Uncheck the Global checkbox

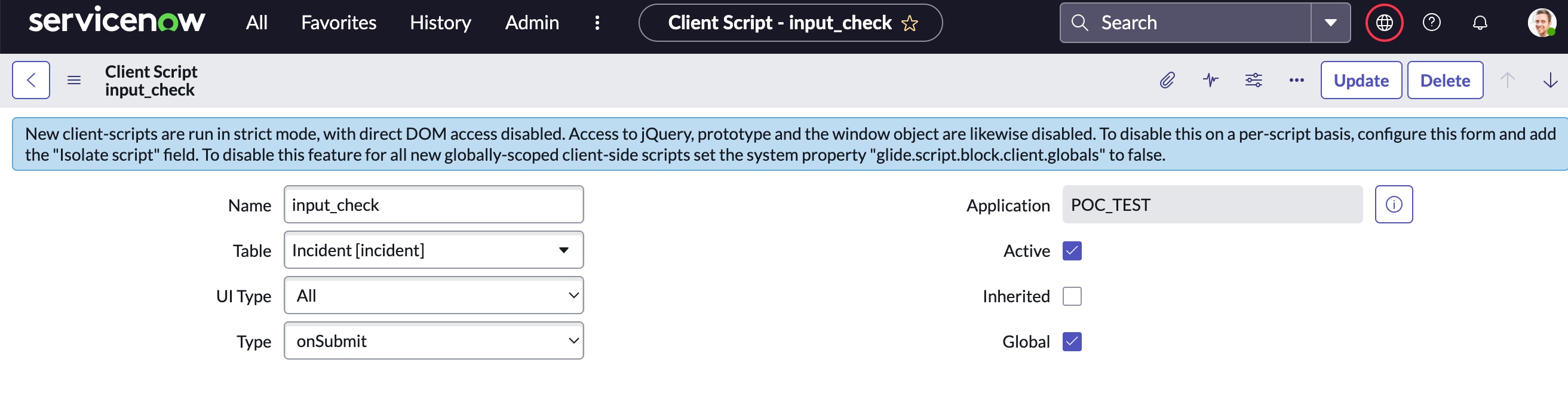point(1071,341)
